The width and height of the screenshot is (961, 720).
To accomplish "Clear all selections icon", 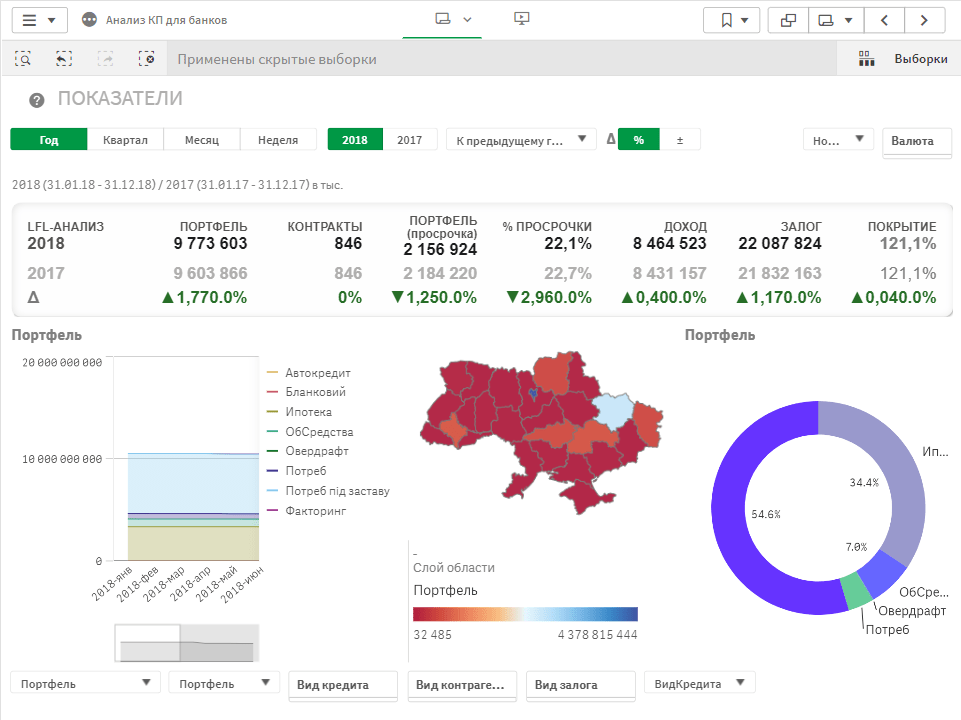I will [x=147, y=59].
